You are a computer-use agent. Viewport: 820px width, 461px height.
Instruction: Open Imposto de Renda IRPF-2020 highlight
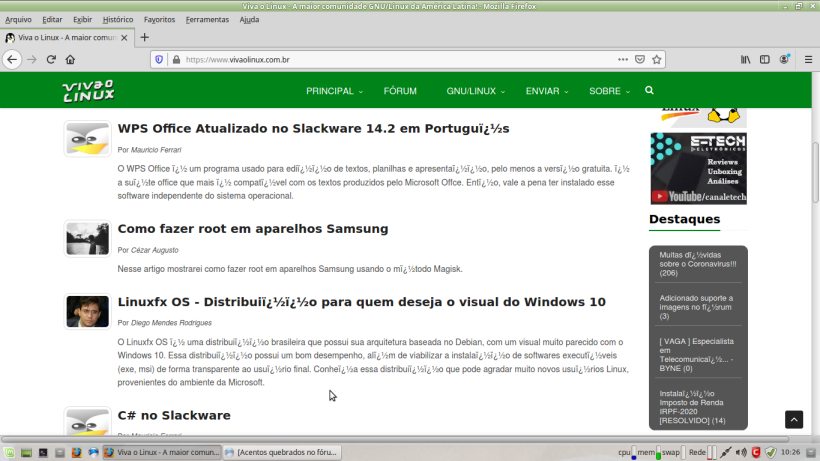[x=692, y=407]
